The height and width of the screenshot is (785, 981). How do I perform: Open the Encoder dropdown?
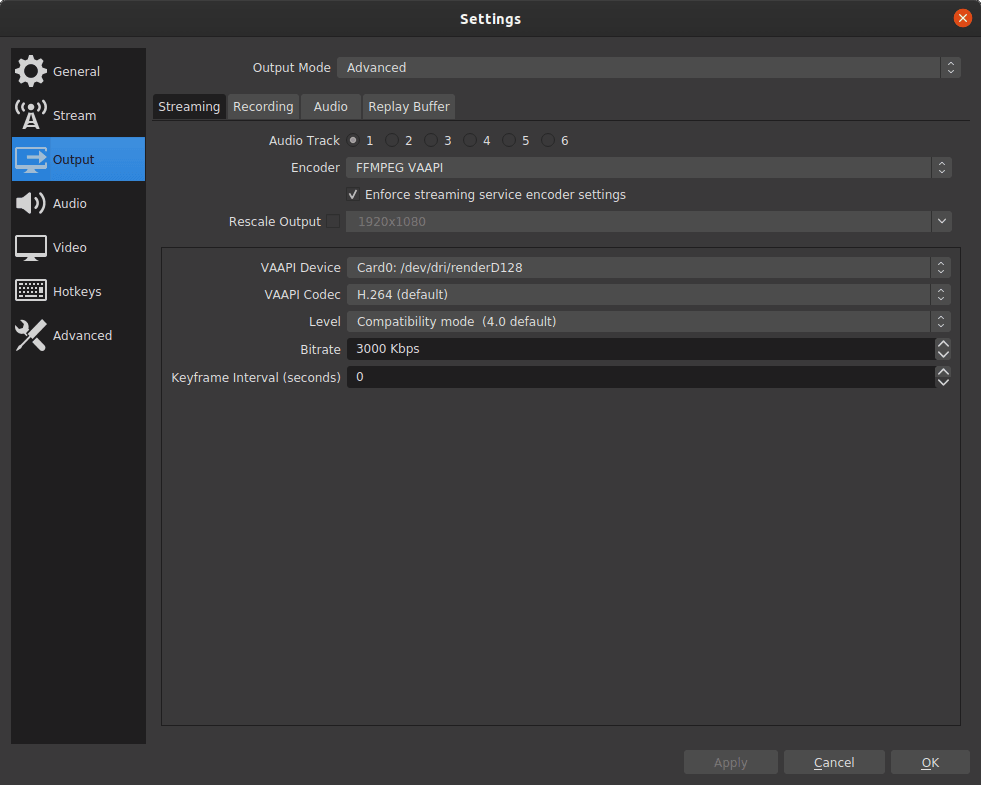click(x=649, y=168)
